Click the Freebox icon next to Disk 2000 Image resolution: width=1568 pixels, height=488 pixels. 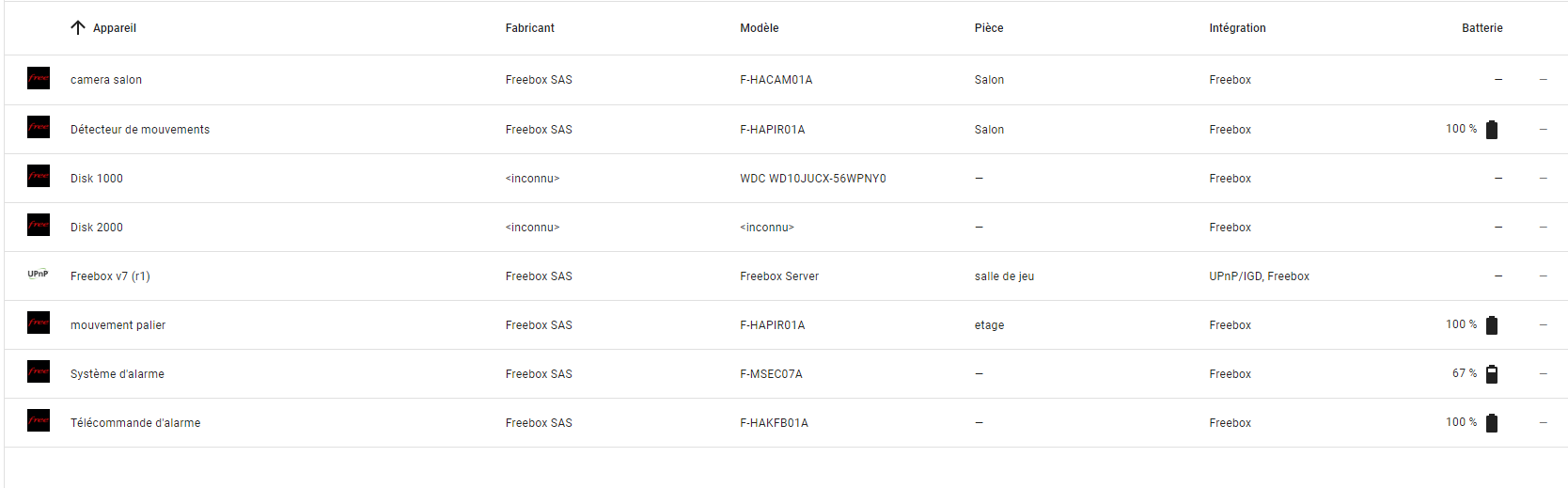pos(39,225)
